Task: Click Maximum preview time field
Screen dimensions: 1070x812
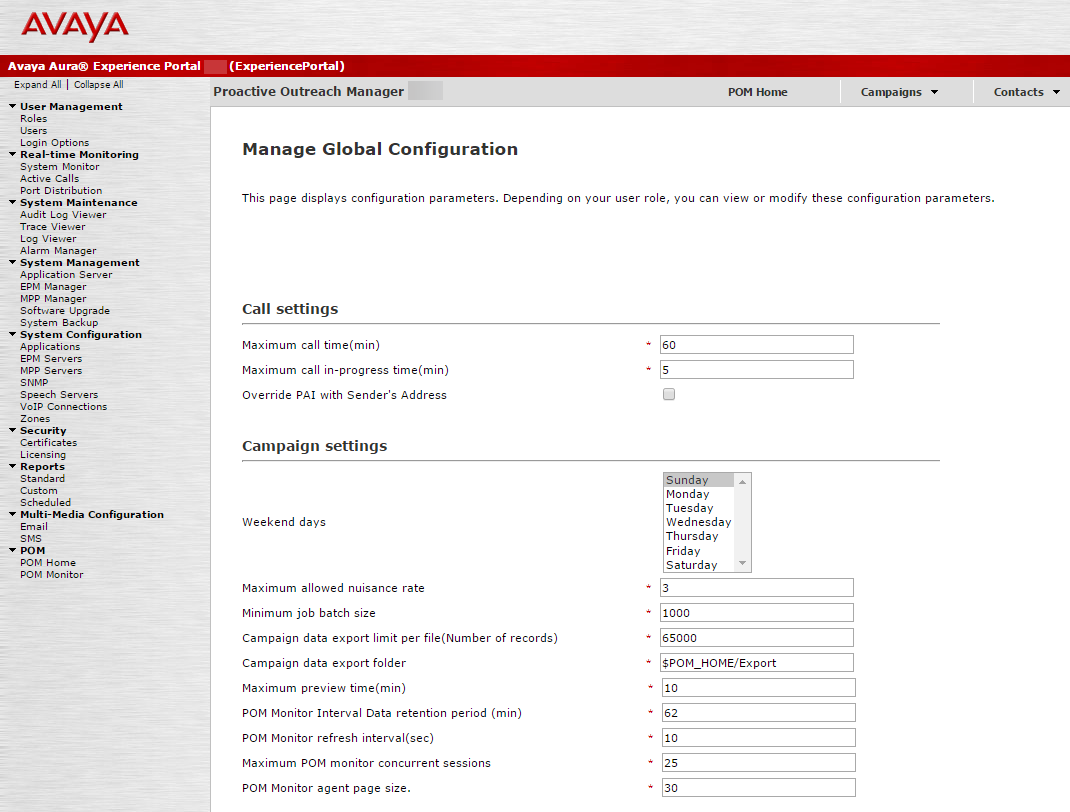Action: tap(758, 688)
